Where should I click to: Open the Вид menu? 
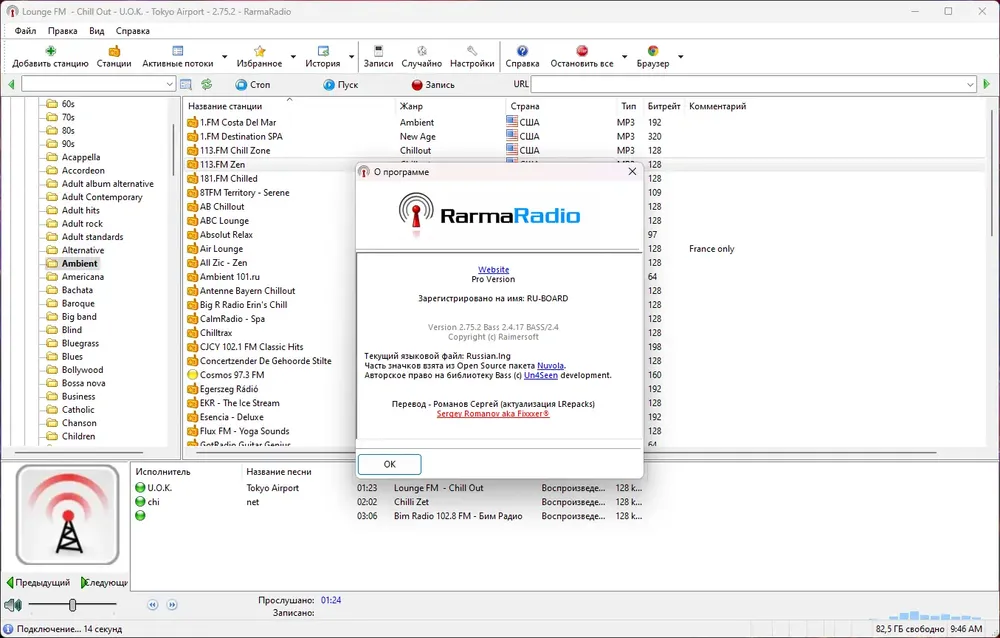tap(96, 31)
